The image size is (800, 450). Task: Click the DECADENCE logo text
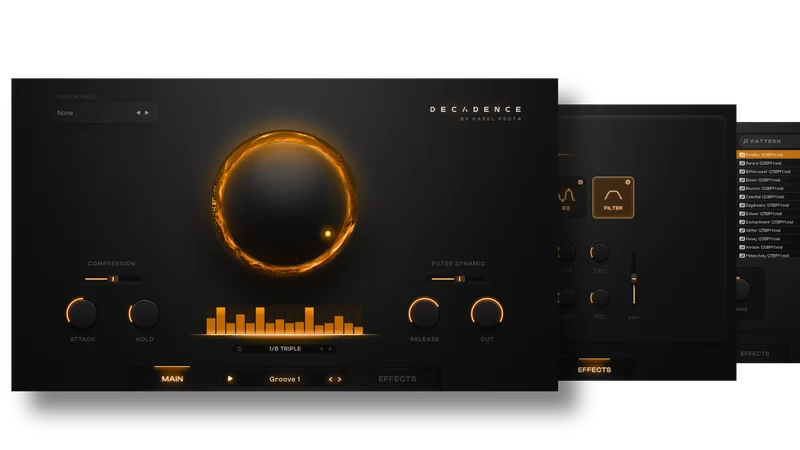tap(476, 109)
